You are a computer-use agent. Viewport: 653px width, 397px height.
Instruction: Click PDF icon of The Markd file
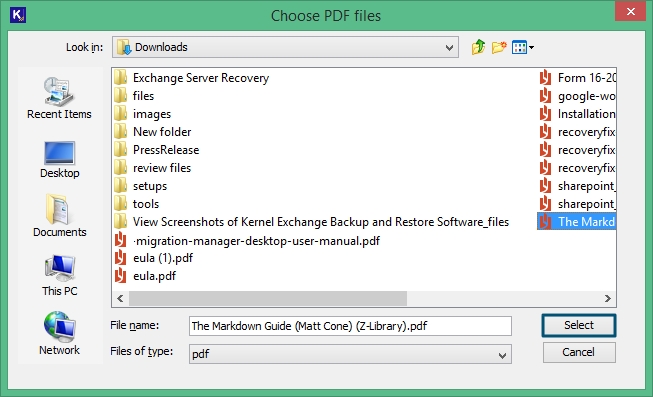(x=546, y=222)
